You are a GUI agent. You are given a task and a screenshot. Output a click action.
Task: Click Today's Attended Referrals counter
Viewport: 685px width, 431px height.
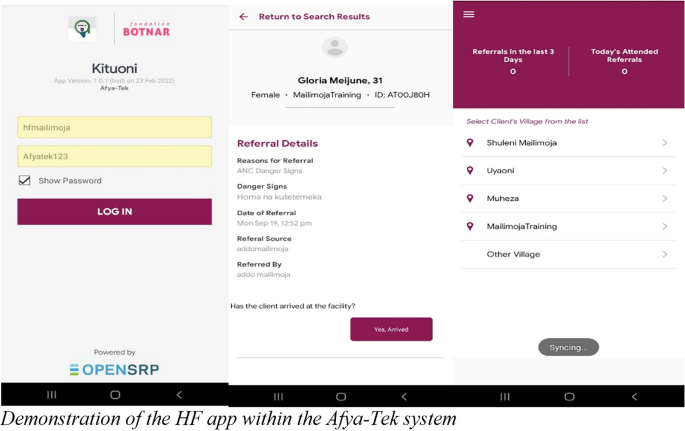[624, 61]
